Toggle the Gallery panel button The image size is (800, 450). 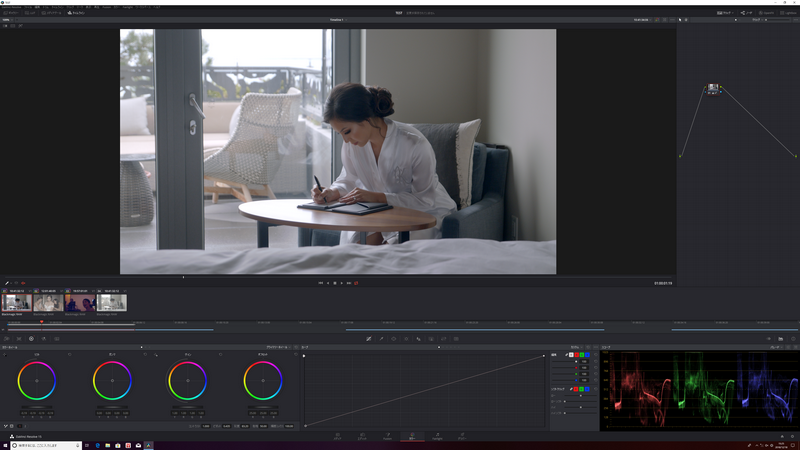pyautogui.click(x=11, y=13)
